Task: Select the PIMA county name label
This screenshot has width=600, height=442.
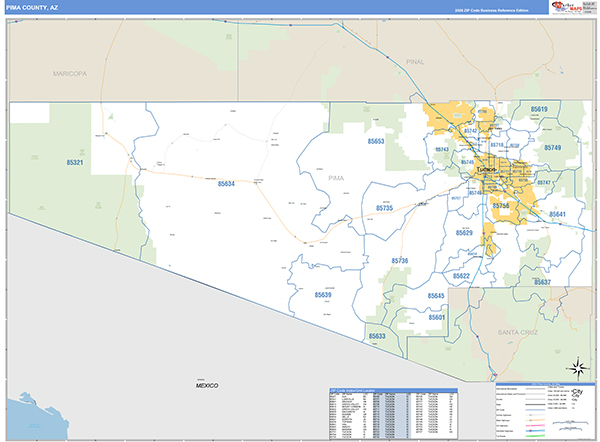Action: 336,178
